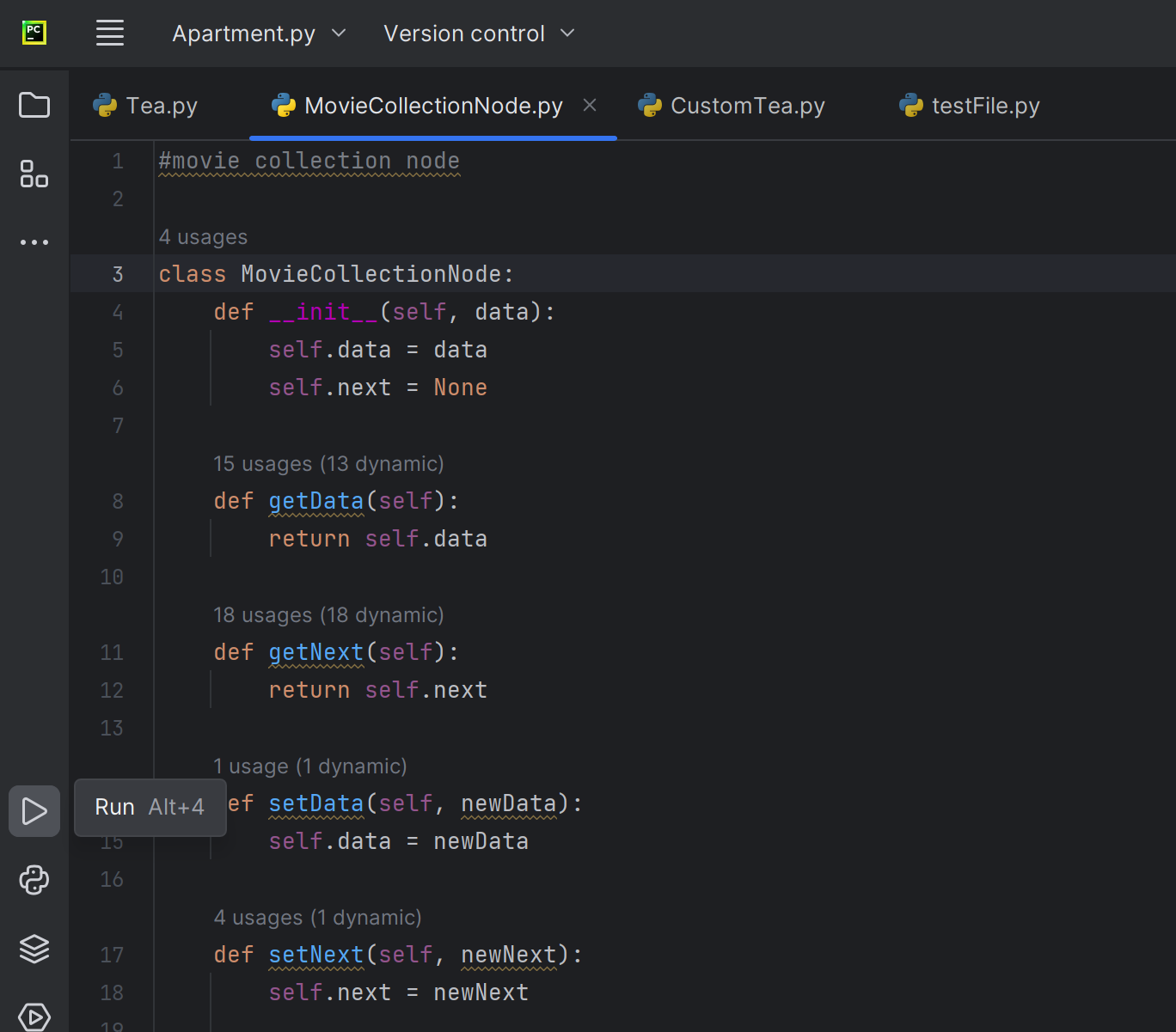This screenshot has width=1176, height=1032.
Task: Open the Services tool window icon
Action: point(34,1017)
